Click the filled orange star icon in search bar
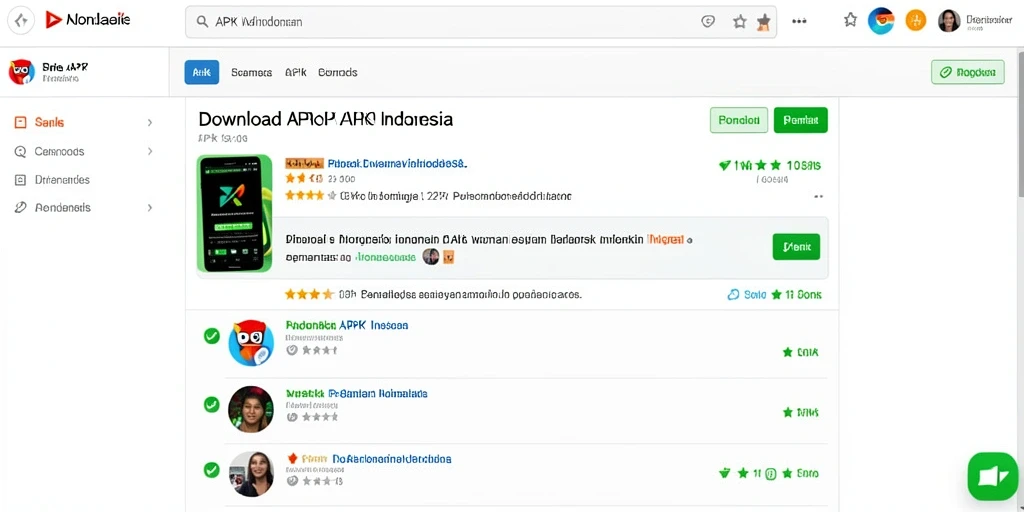Image resolution: width=1024 pixels, height=512 pixels. pos(763,23)
